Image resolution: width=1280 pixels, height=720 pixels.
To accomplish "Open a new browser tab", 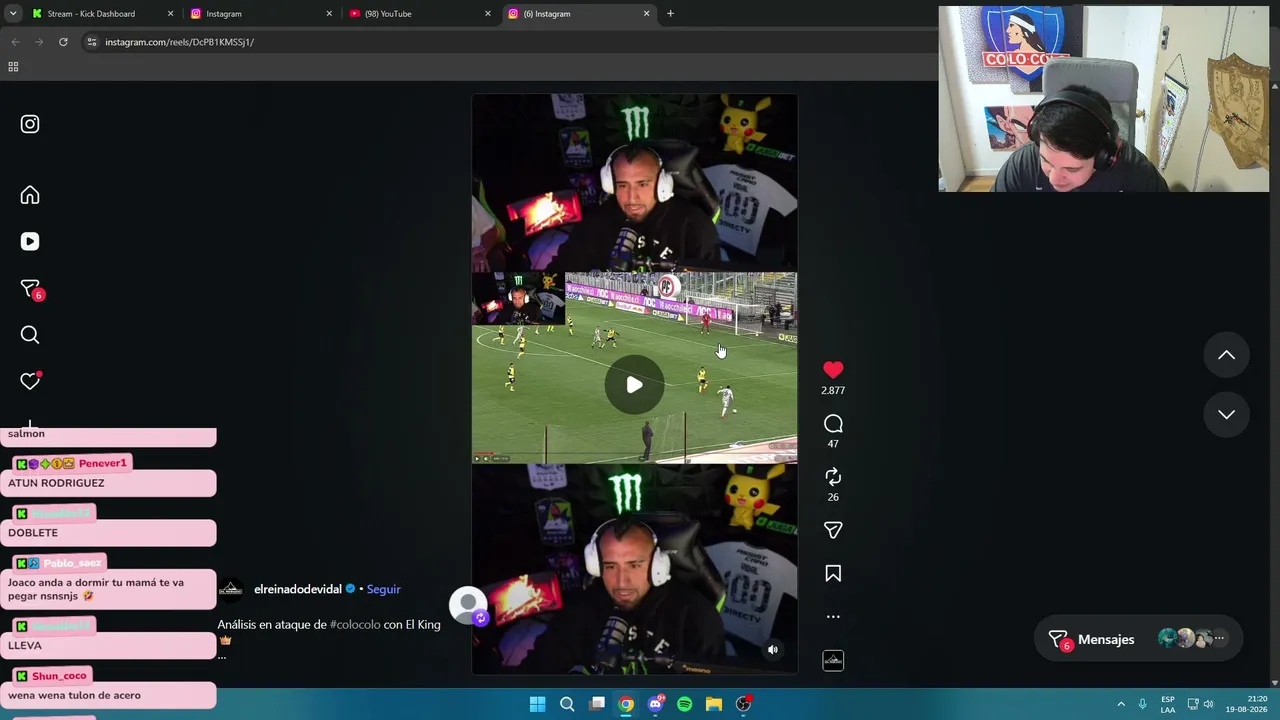I will point(670,14).
